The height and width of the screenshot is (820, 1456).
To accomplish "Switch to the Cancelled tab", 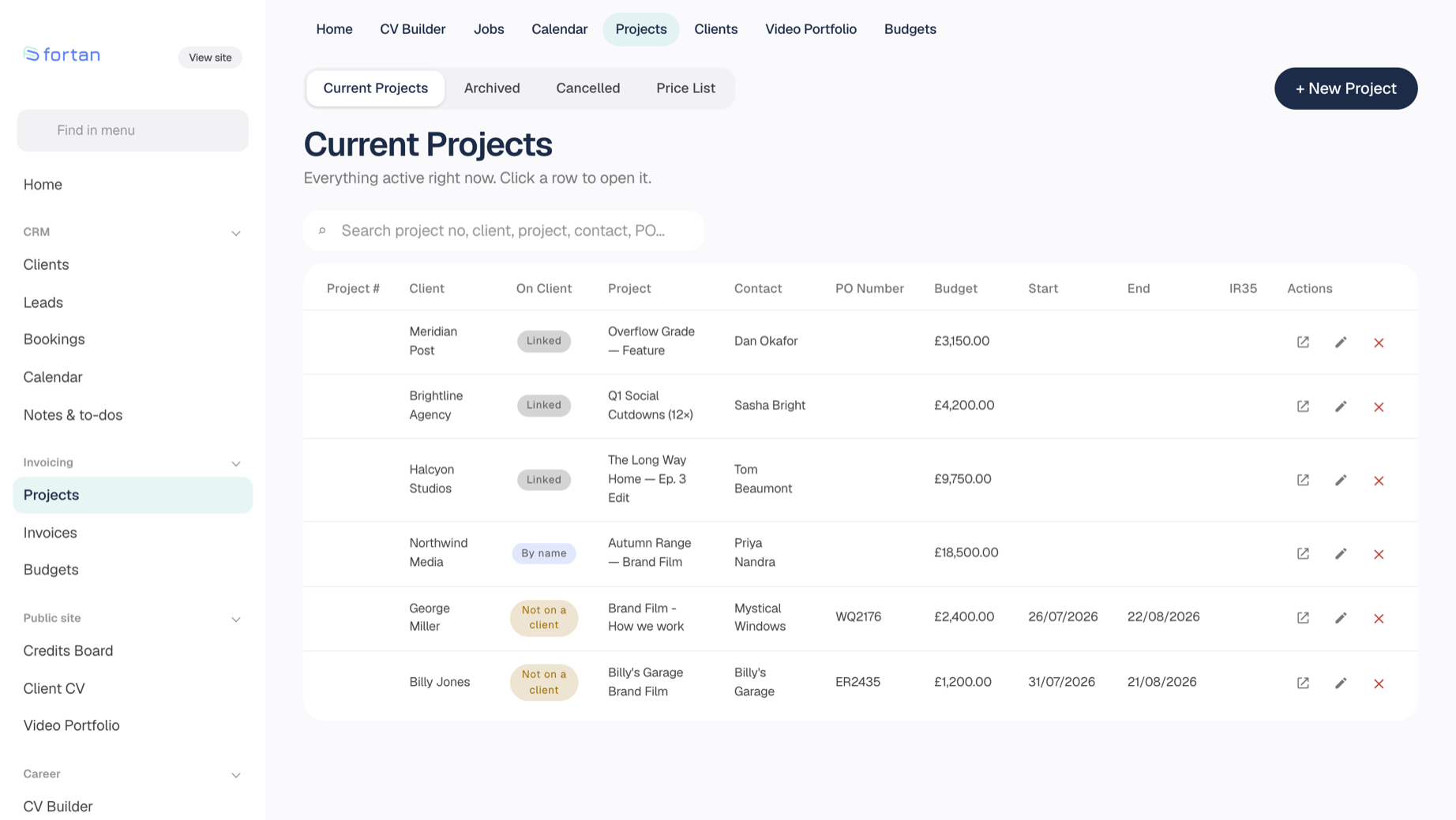I will coord(588,88).
